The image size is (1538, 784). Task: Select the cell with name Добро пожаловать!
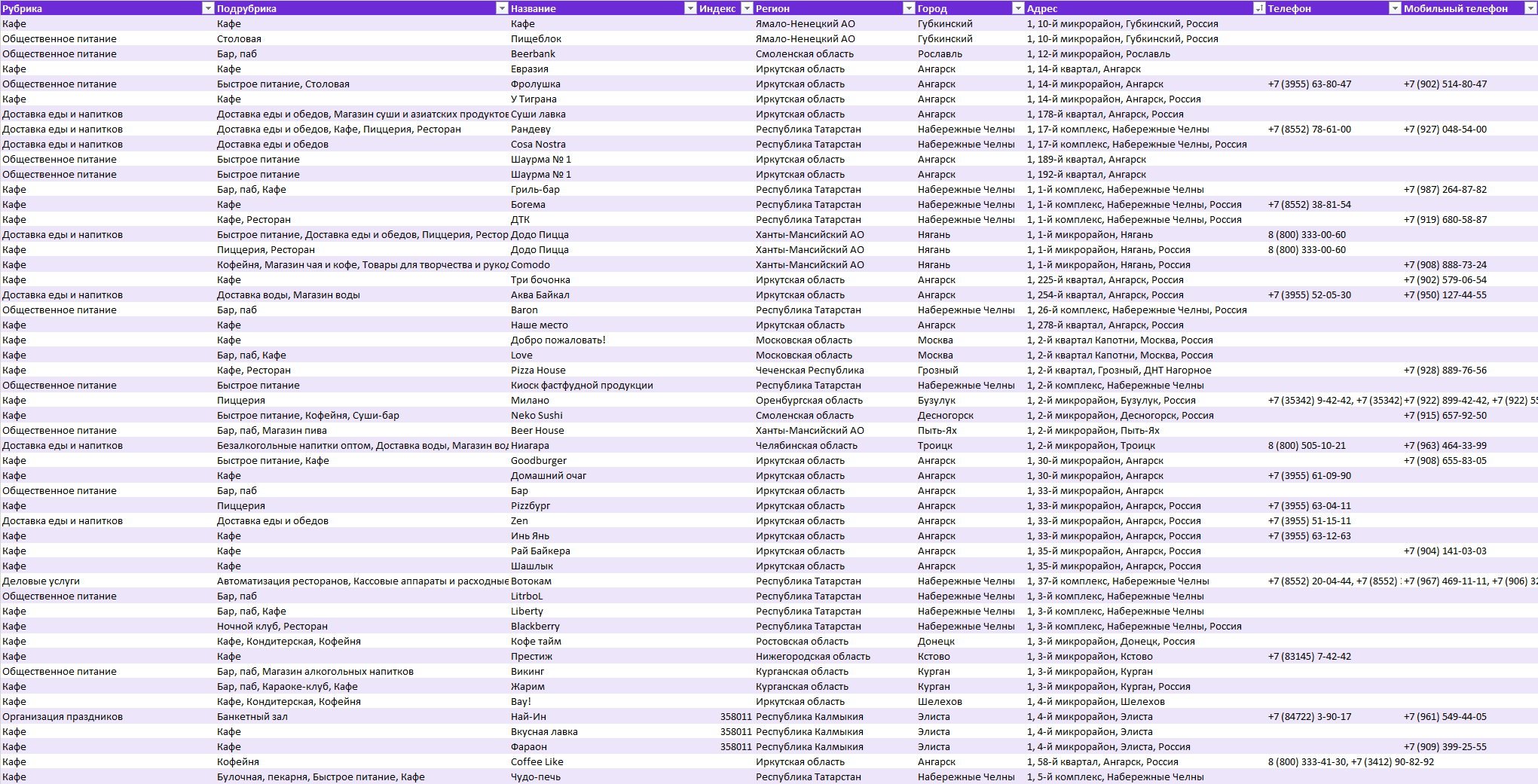[x=603, y=340]
